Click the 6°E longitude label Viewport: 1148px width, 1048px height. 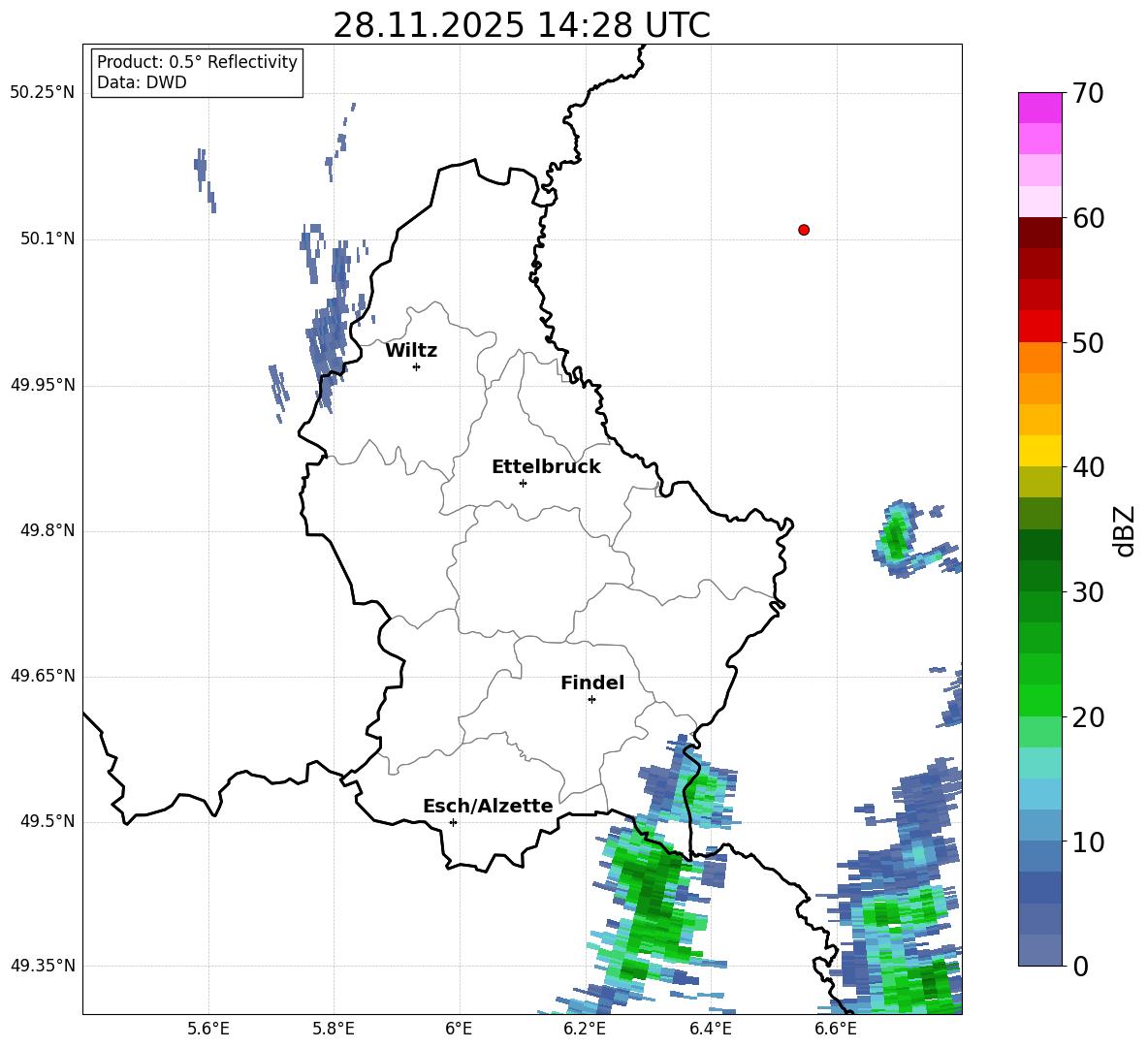(x=459, y=1029)
